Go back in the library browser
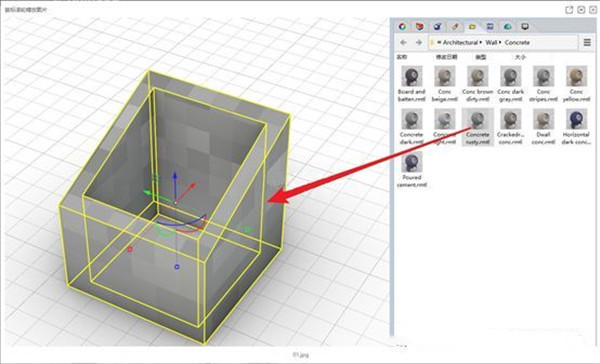This screenshot has width=600, height=364. (x=403, y=42)
